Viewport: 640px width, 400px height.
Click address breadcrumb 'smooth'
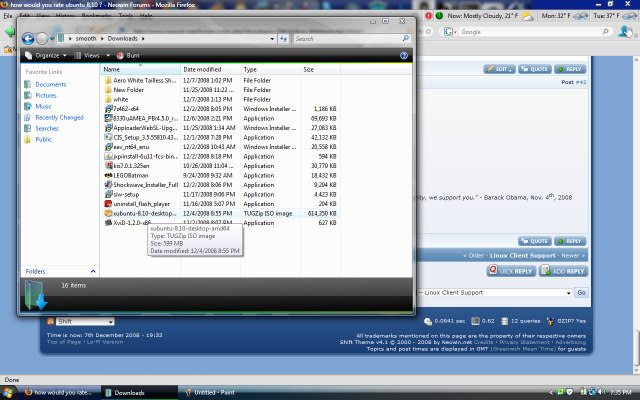click(x=86, y=39)
